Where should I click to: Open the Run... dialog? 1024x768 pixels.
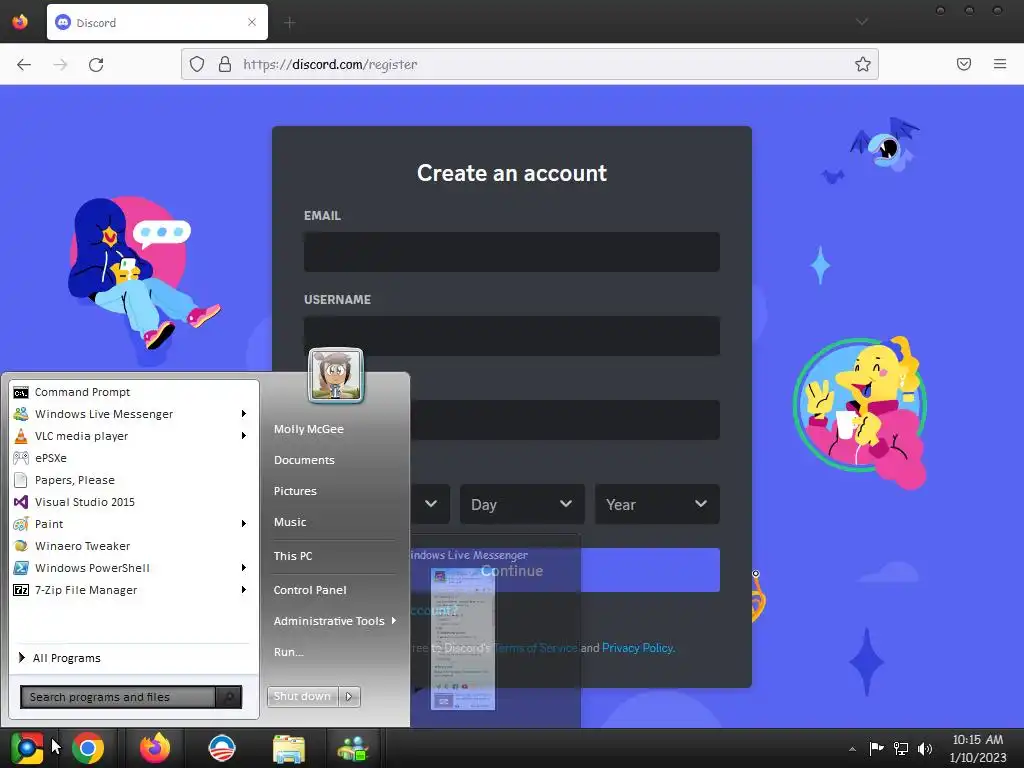[x=289, y=652]
